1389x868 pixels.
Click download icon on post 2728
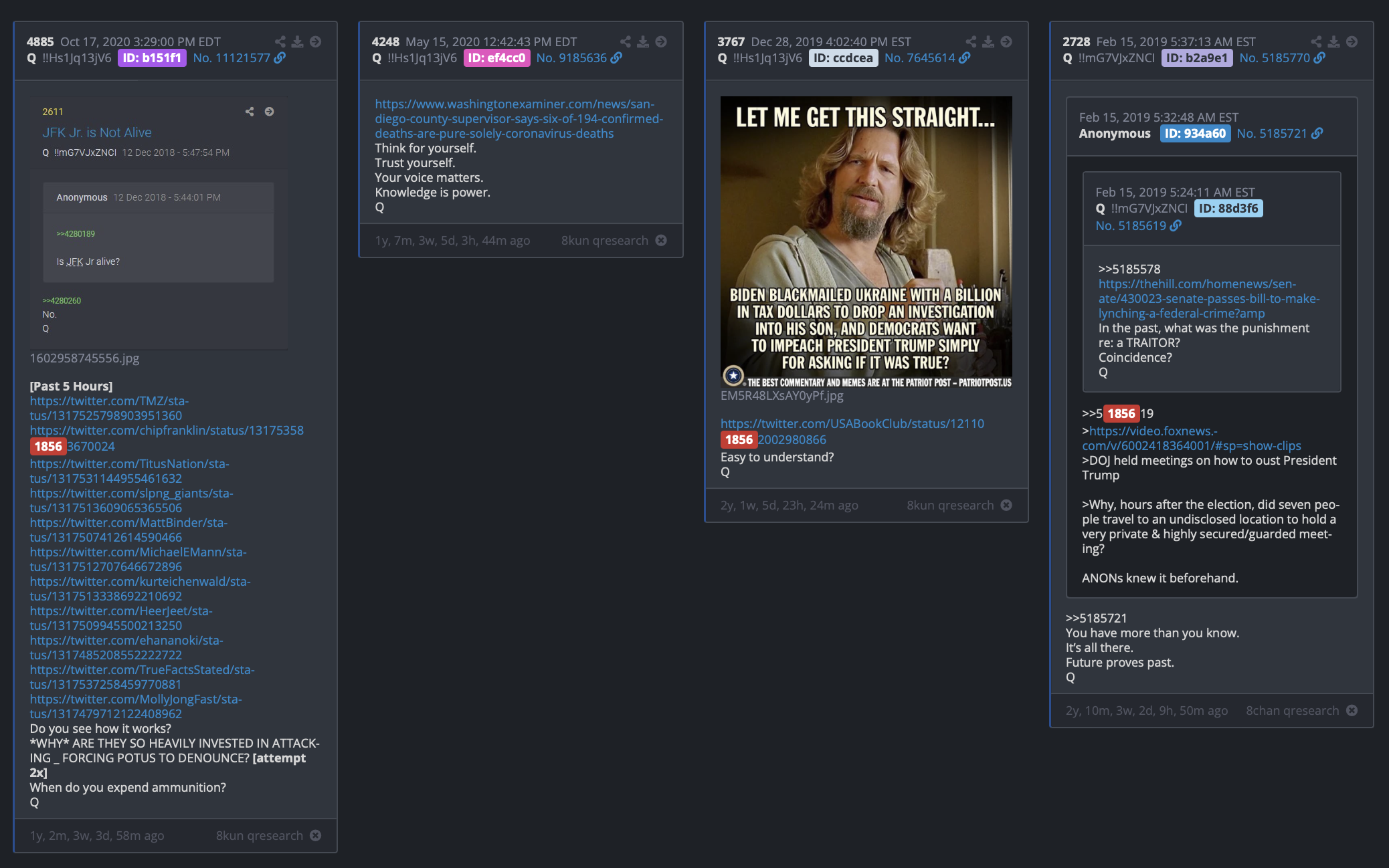(1333, 41)
